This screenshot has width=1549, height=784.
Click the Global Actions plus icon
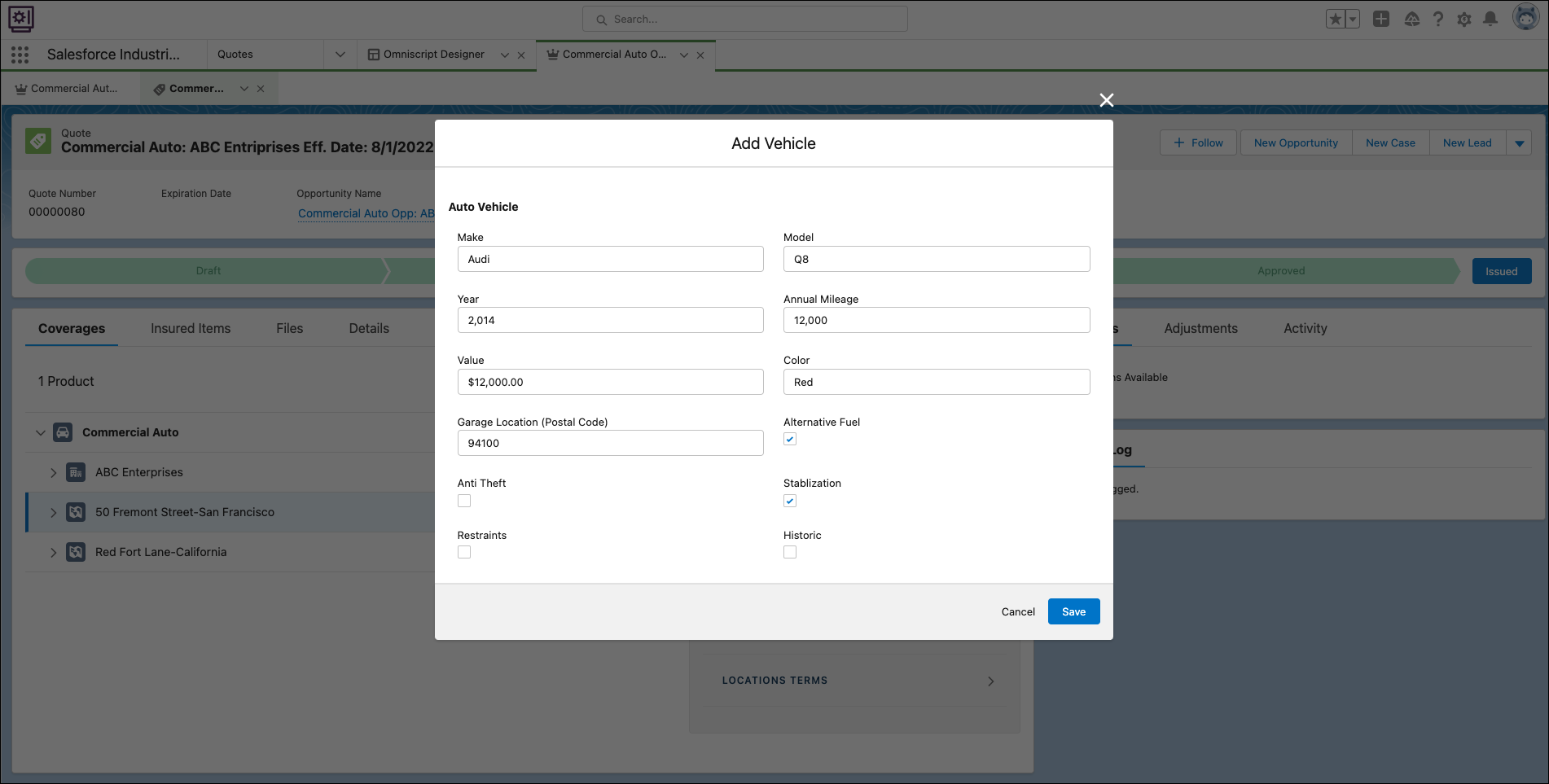[x=1381, y=19]
